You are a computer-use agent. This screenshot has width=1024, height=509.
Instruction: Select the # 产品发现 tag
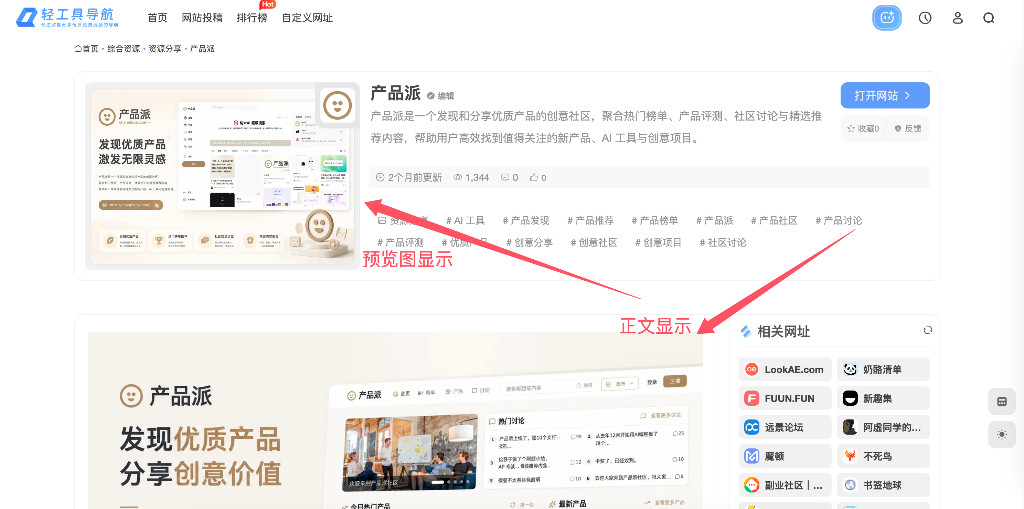526,220
